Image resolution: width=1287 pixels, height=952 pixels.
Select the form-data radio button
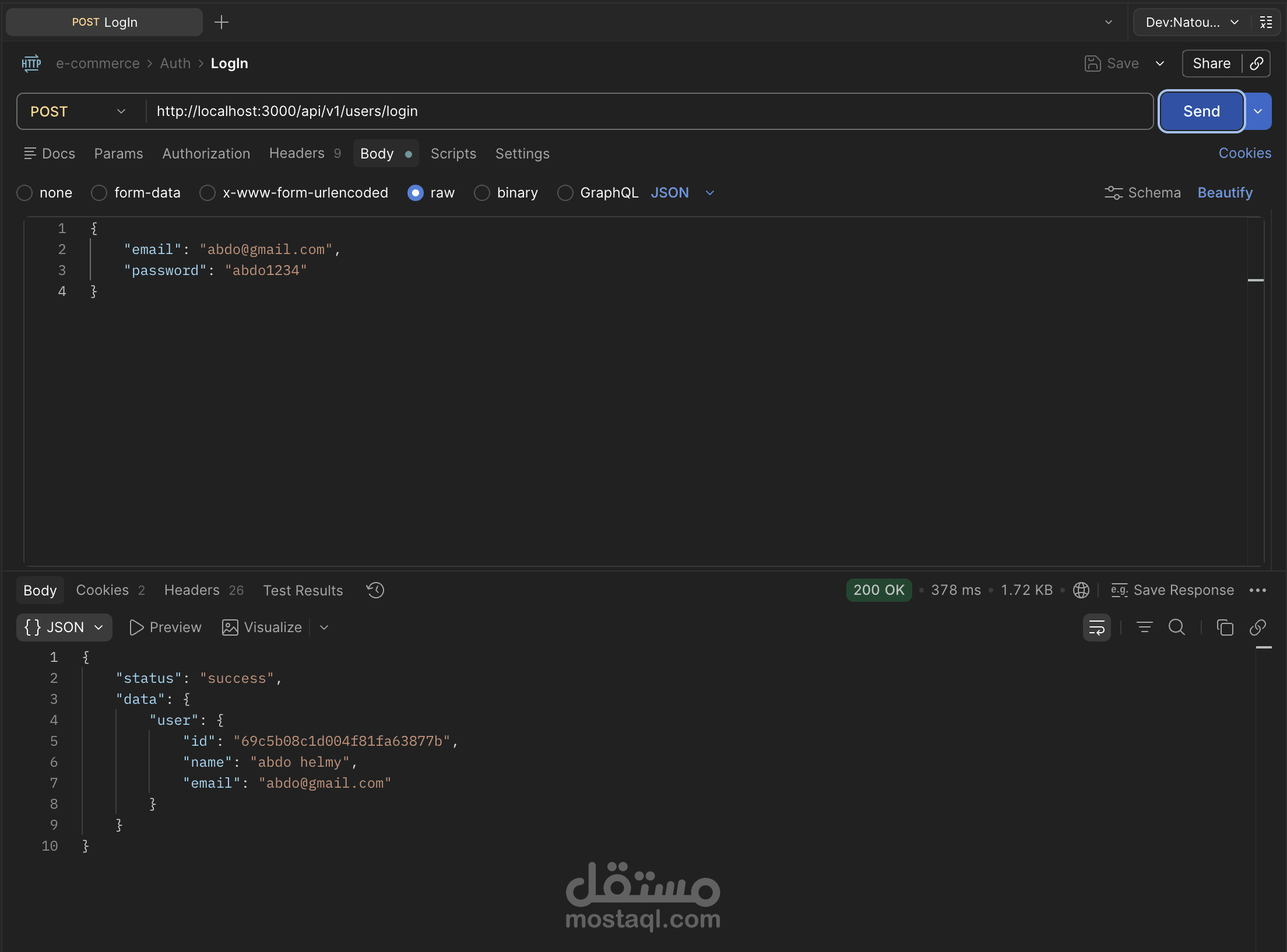tap(99, 193)
